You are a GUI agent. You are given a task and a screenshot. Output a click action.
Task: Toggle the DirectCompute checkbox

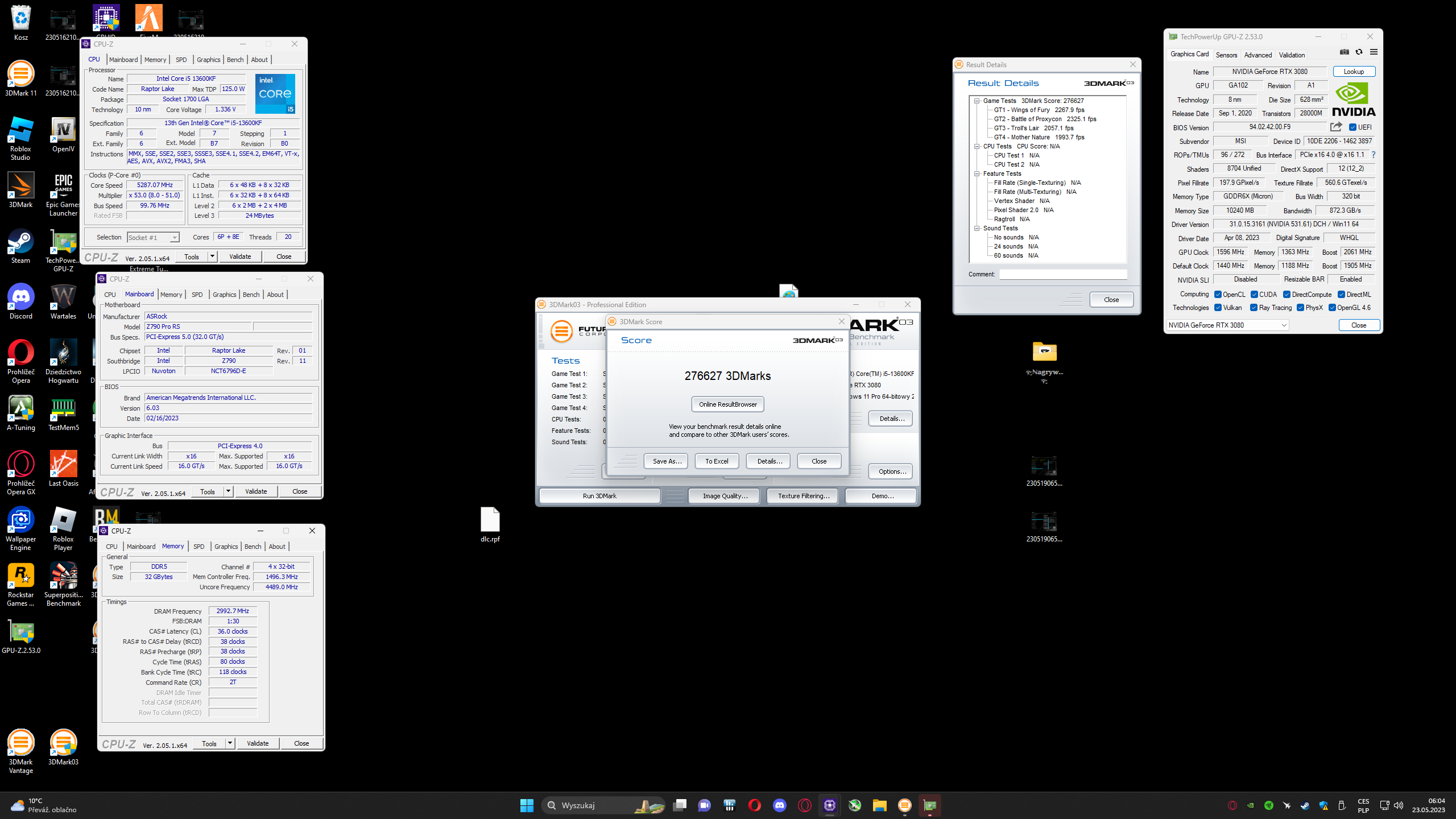click(1287, 295)
